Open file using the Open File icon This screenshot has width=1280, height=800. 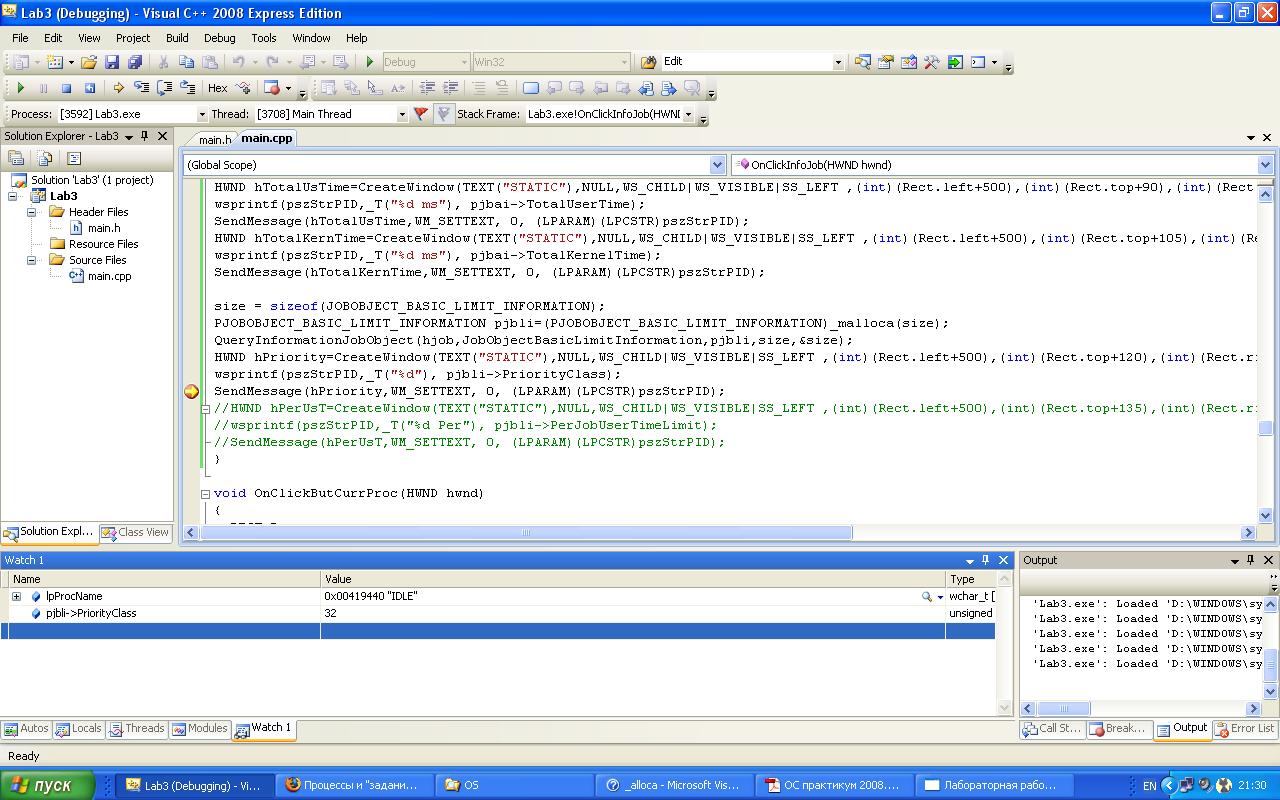click(89, 62)
